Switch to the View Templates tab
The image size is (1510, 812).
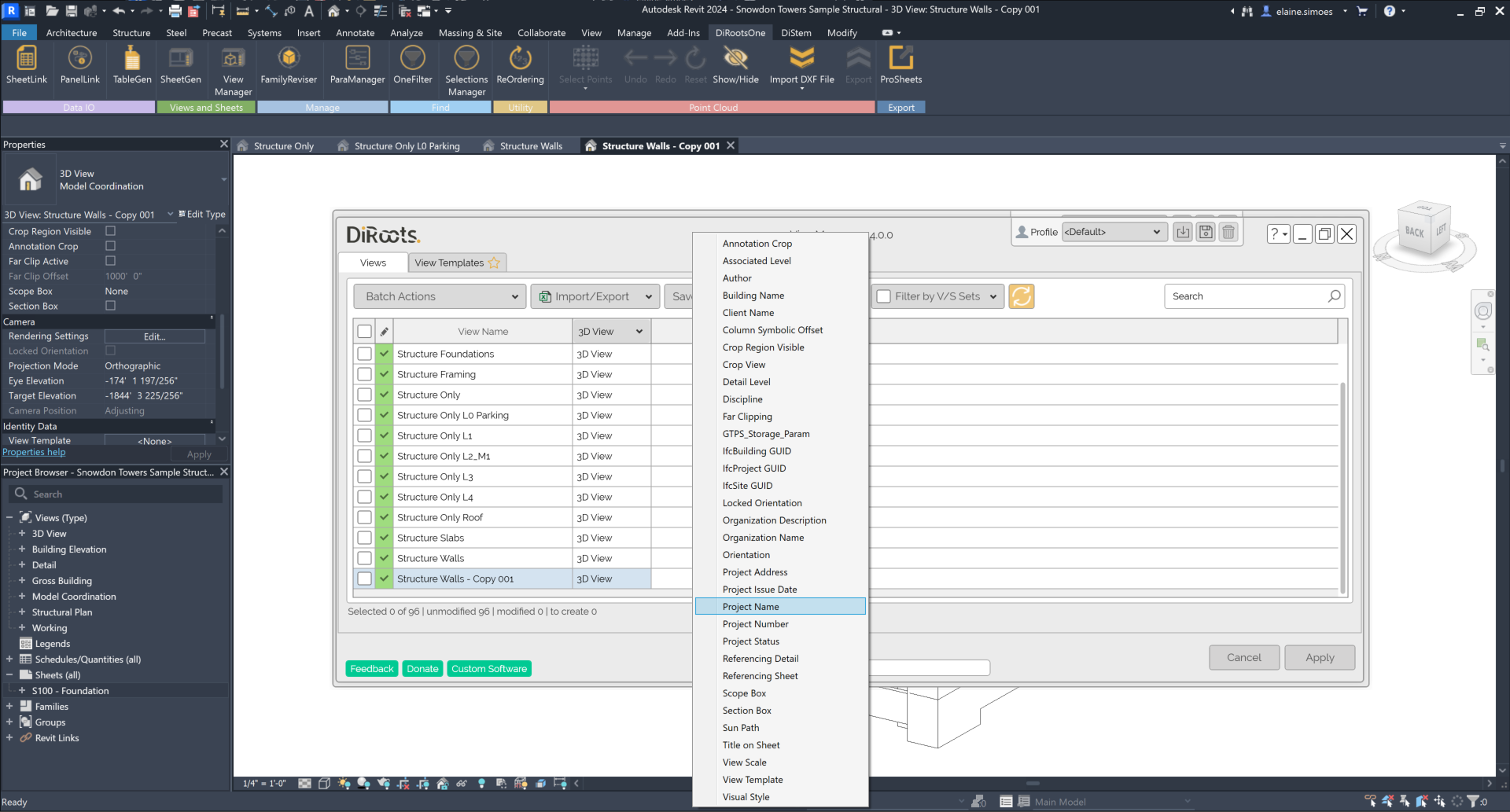point(456,263)
